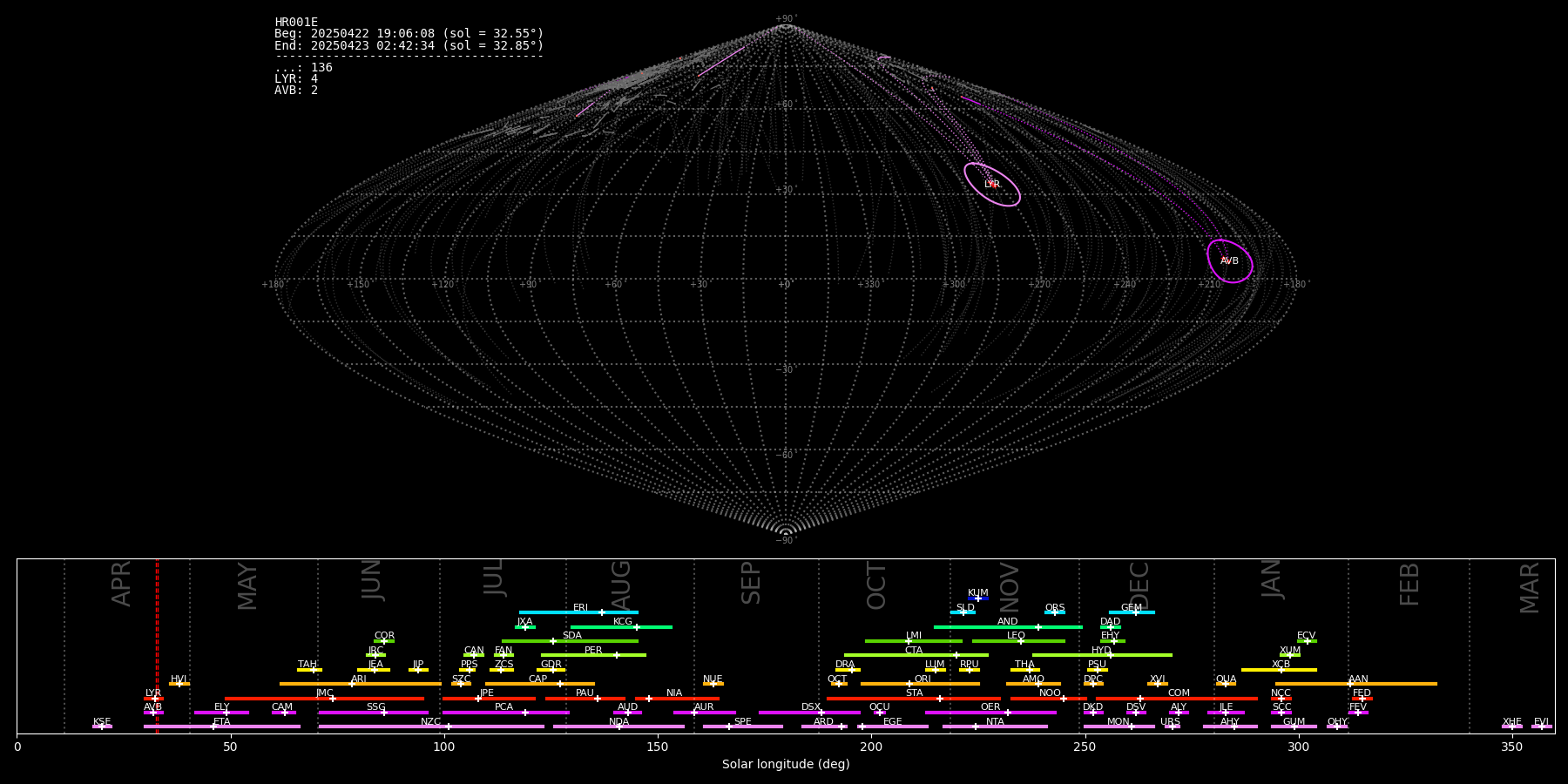Select the GDR shower bar
Viewport: 1568px width, 784px height.
point(551,670)
